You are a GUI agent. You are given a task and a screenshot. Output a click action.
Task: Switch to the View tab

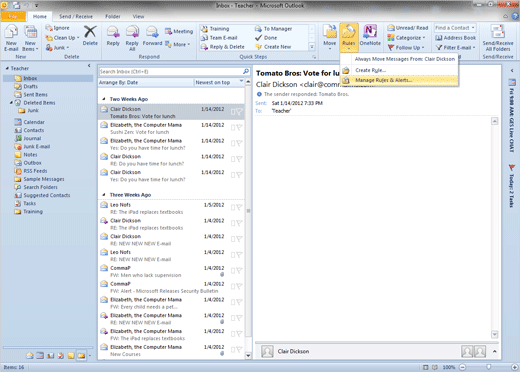tap(138, 16)
